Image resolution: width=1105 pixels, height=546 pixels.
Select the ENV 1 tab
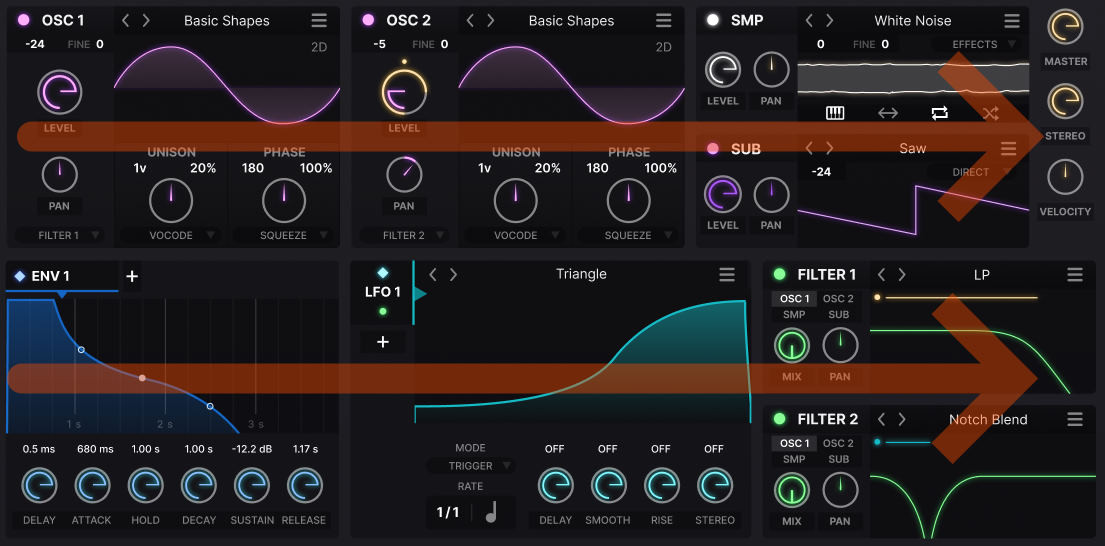tap(44, 277)
